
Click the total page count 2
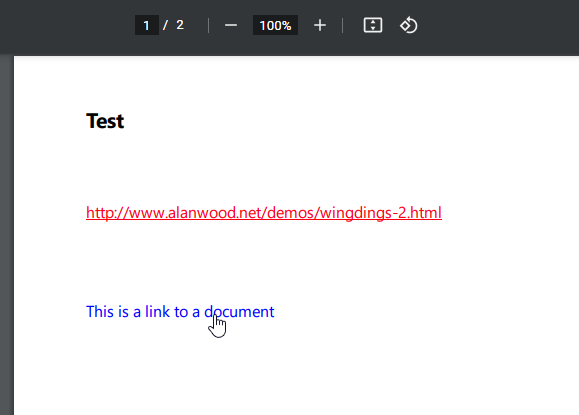point(180,25)
